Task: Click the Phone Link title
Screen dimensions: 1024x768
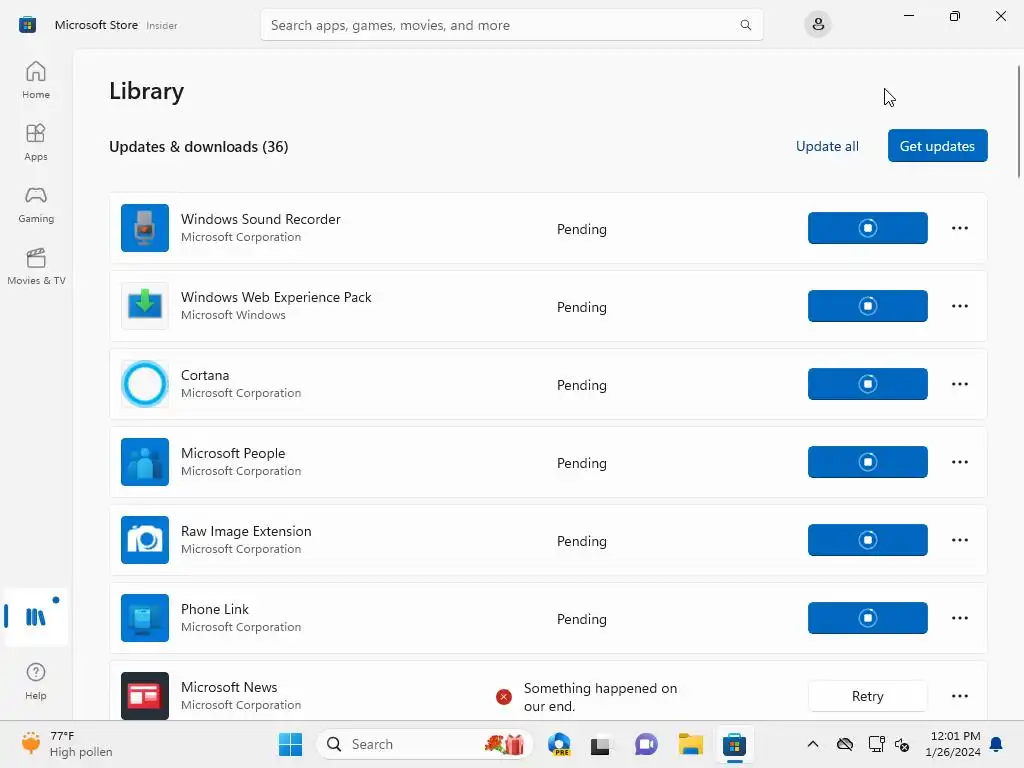Action: point(215,609)
